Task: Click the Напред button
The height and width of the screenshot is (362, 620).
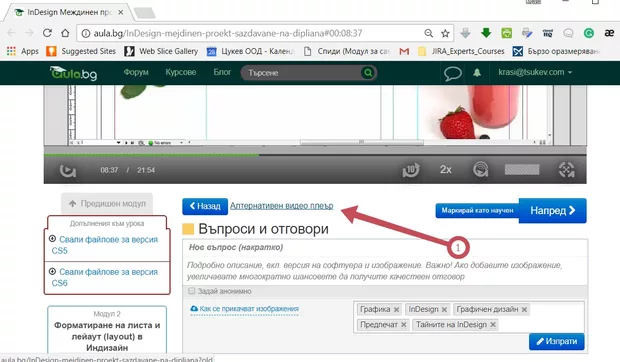Action: [x=552, y=211]
